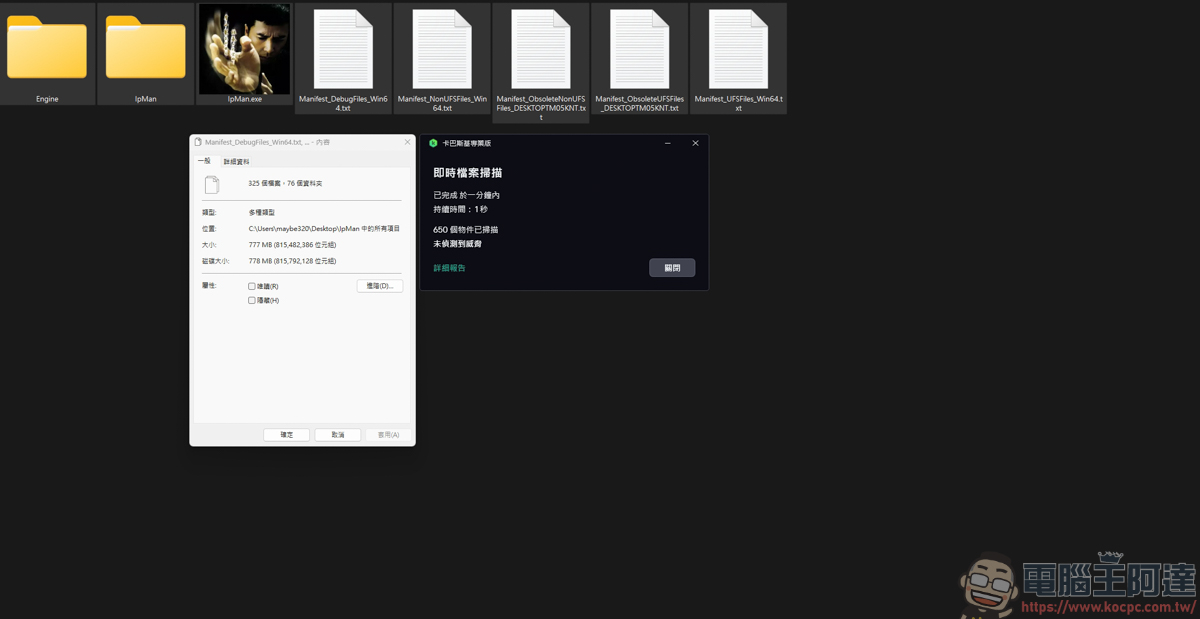This screenshot has width=1200, height=619.
Task: Select Manifest_UFSFiles_Win64.txt file icon
Action: [x=739, y=49]
